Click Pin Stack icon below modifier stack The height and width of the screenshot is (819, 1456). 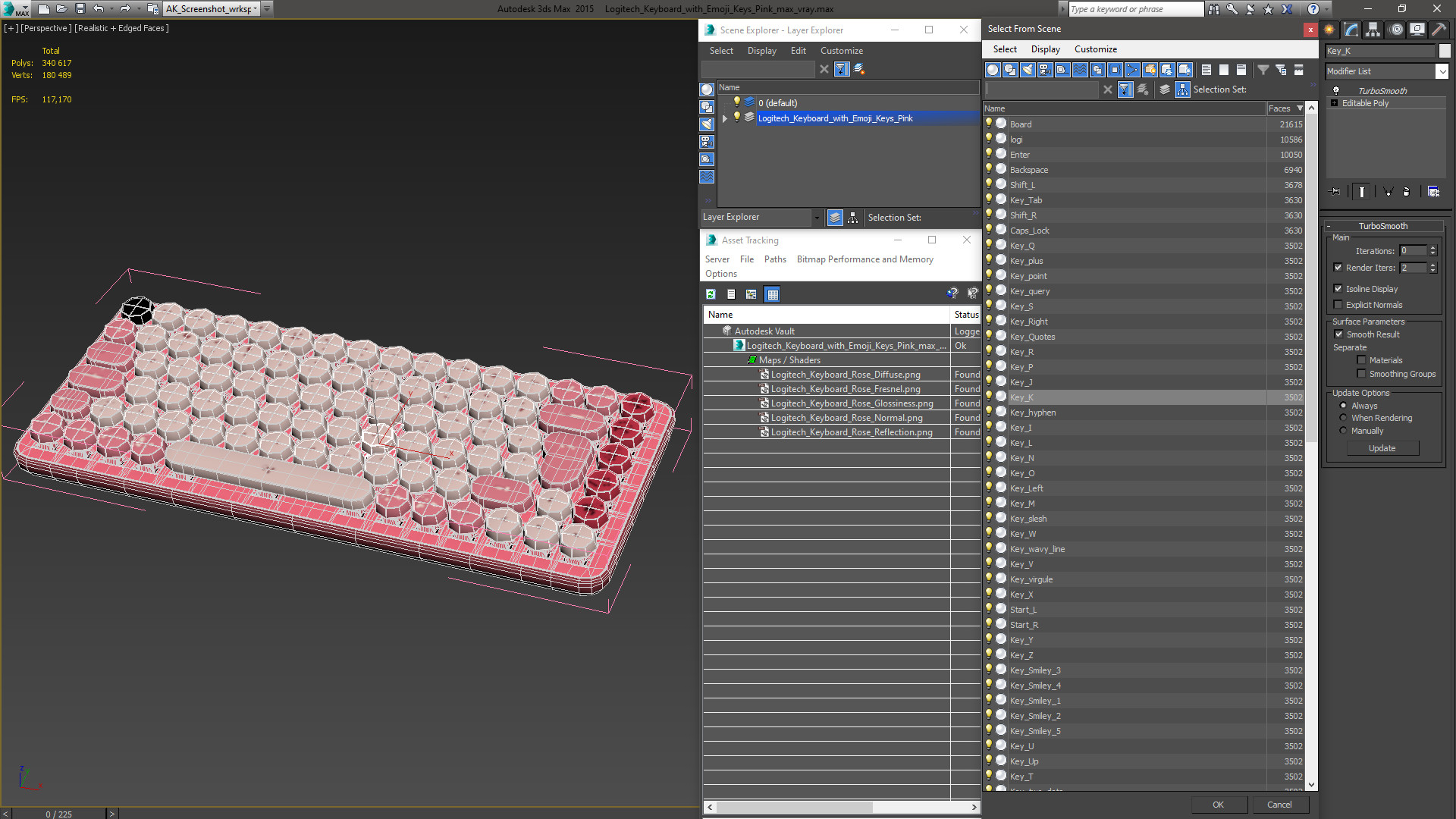coord(1335,192)
